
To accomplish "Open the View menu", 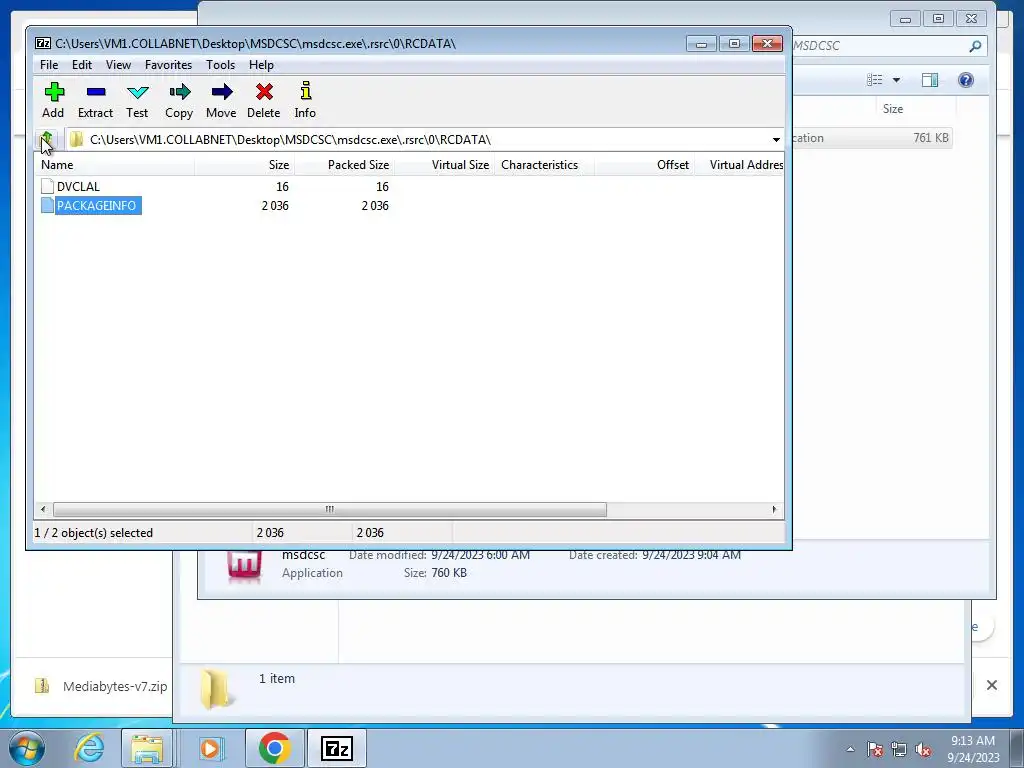I will (118, 65).
